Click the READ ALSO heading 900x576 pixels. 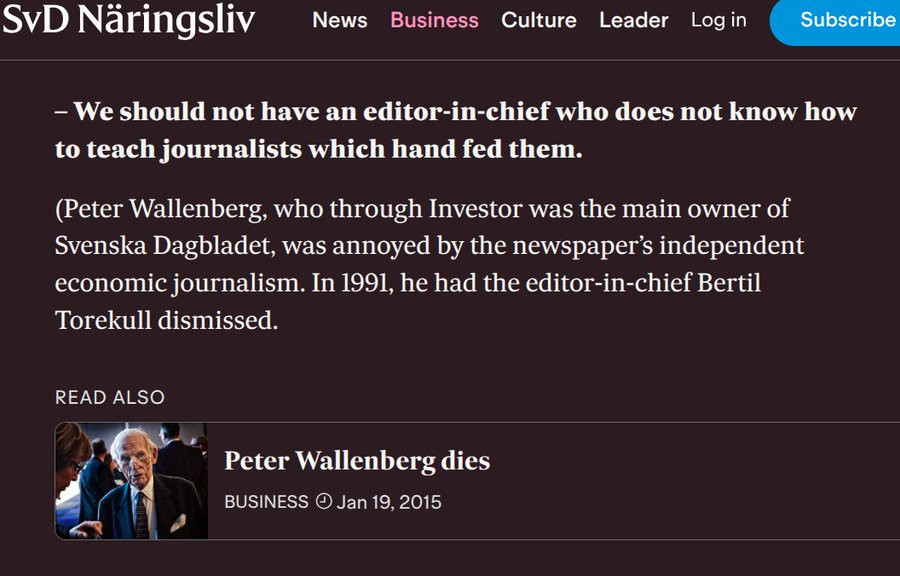pyautogui.click(x=110, y=397)
